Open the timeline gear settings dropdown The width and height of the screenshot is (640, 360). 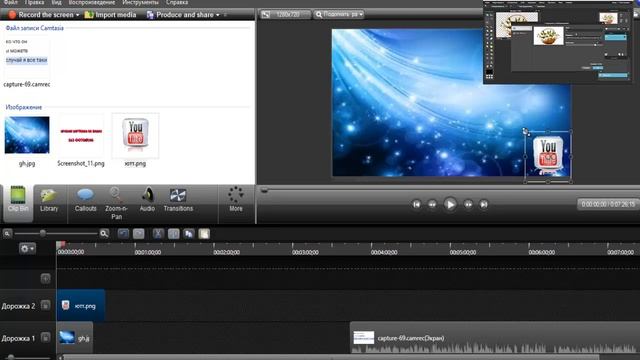pos(27,248)
